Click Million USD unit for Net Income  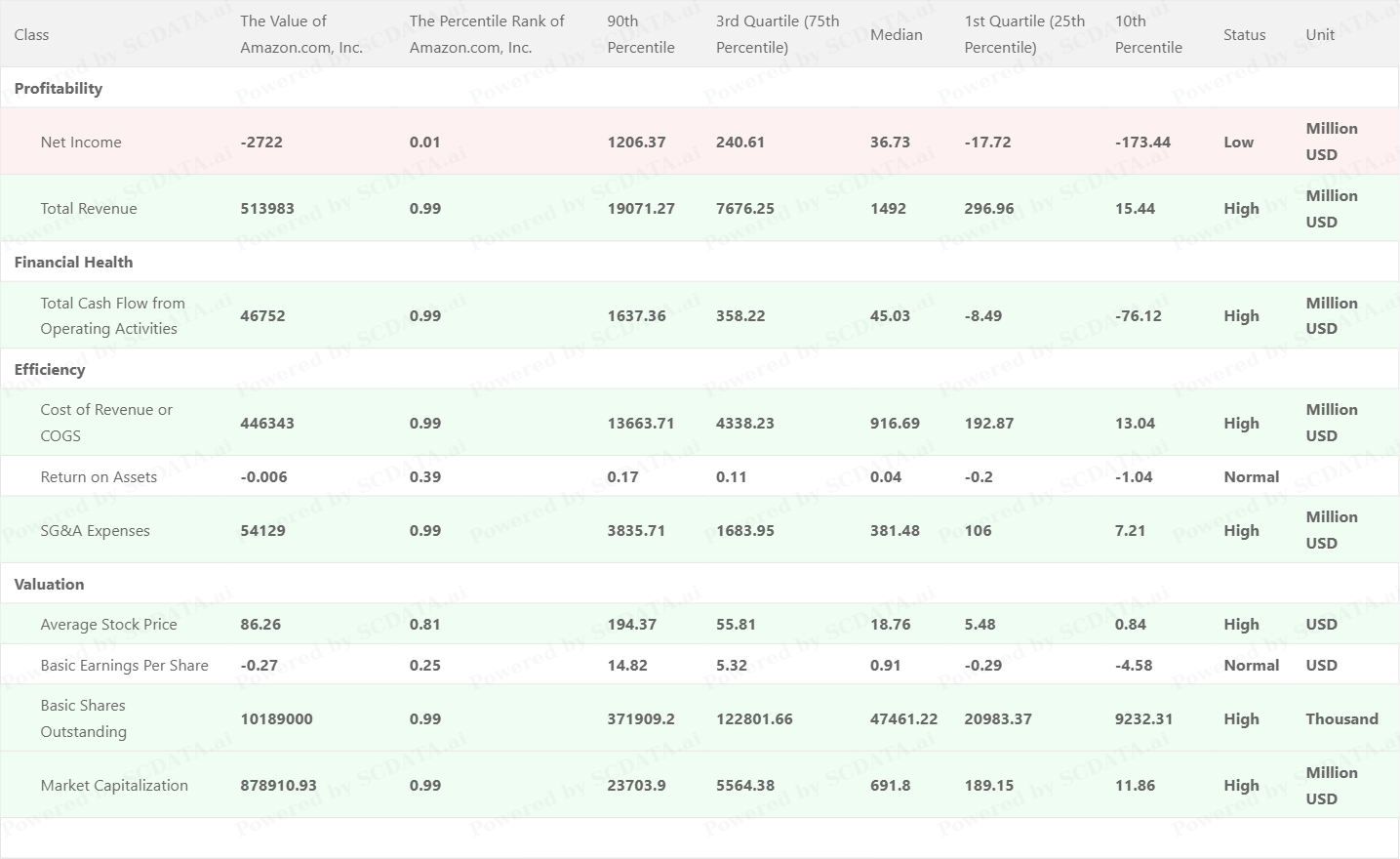pos(1332,142)
